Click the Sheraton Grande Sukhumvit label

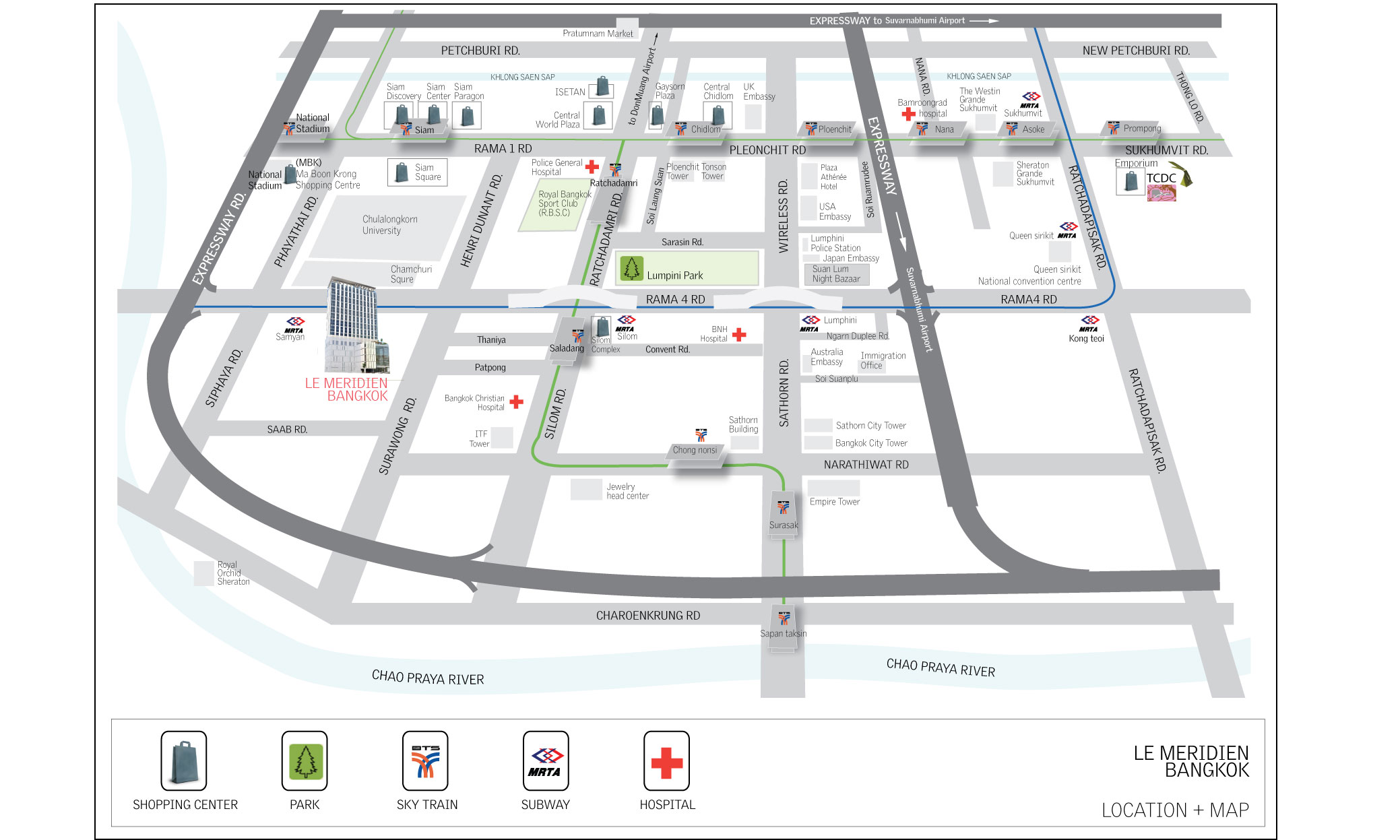[1035, 173]
